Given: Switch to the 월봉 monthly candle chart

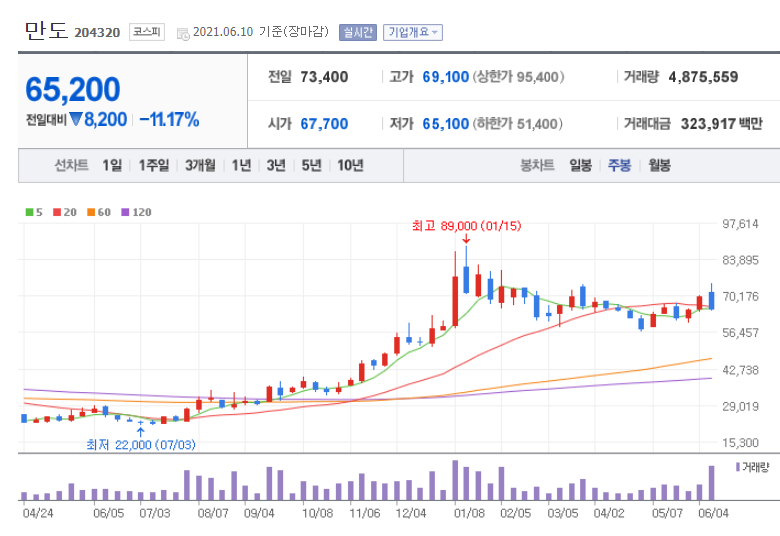Looking at the screenshot, I should [659, 165].
